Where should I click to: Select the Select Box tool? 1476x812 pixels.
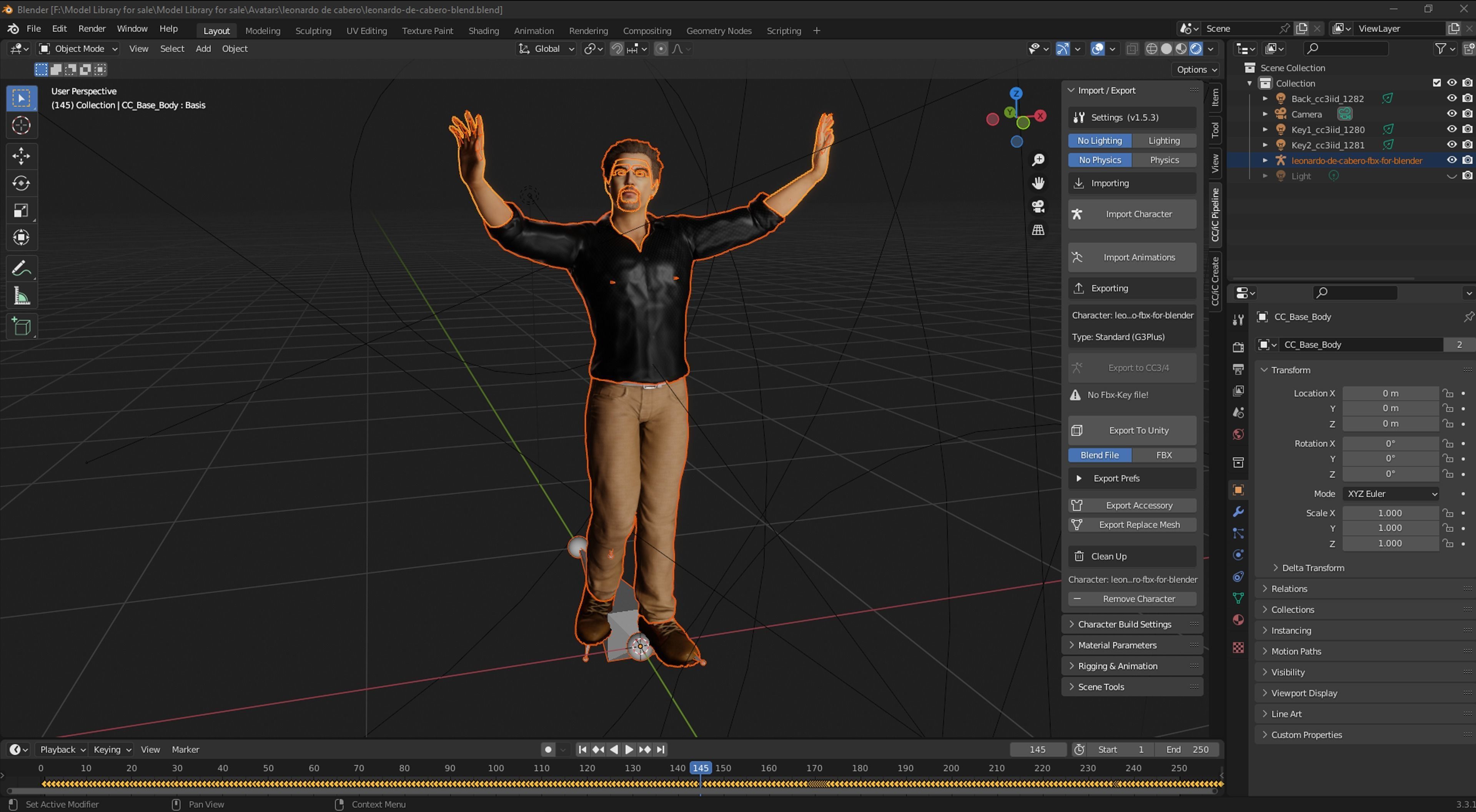[21, 98]
